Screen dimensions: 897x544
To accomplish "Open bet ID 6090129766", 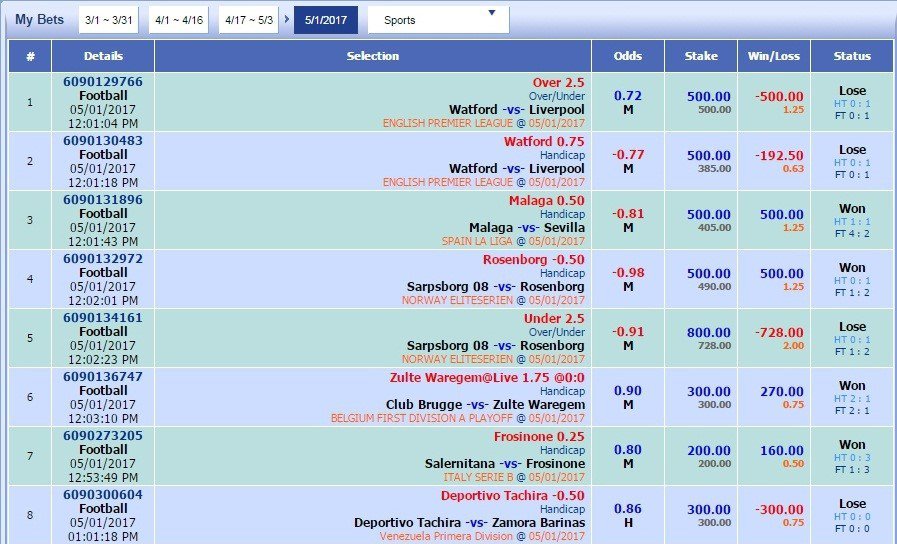I will (x=103, y=82).
